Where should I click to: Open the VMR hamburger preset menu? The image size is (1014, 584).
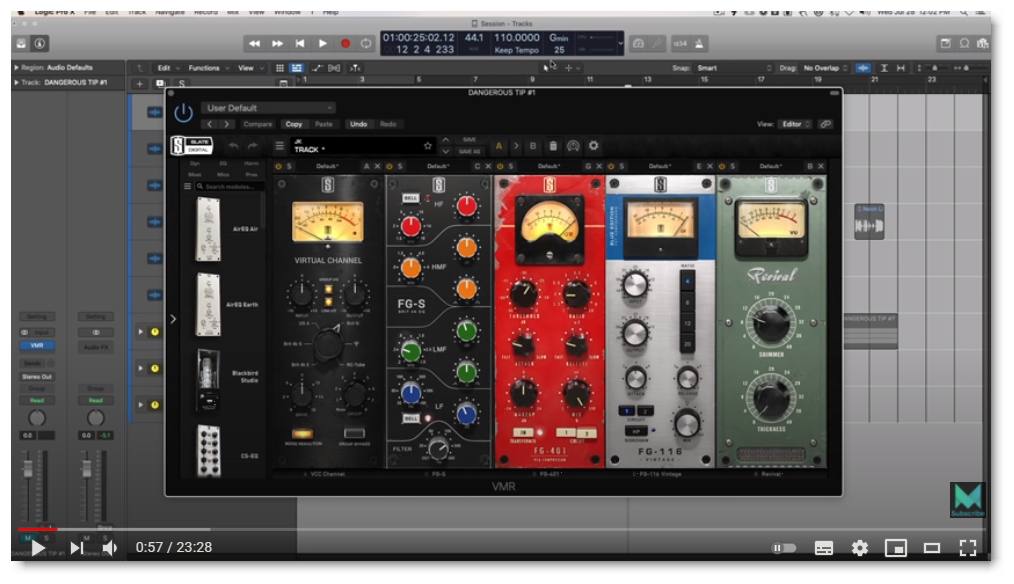279,146
